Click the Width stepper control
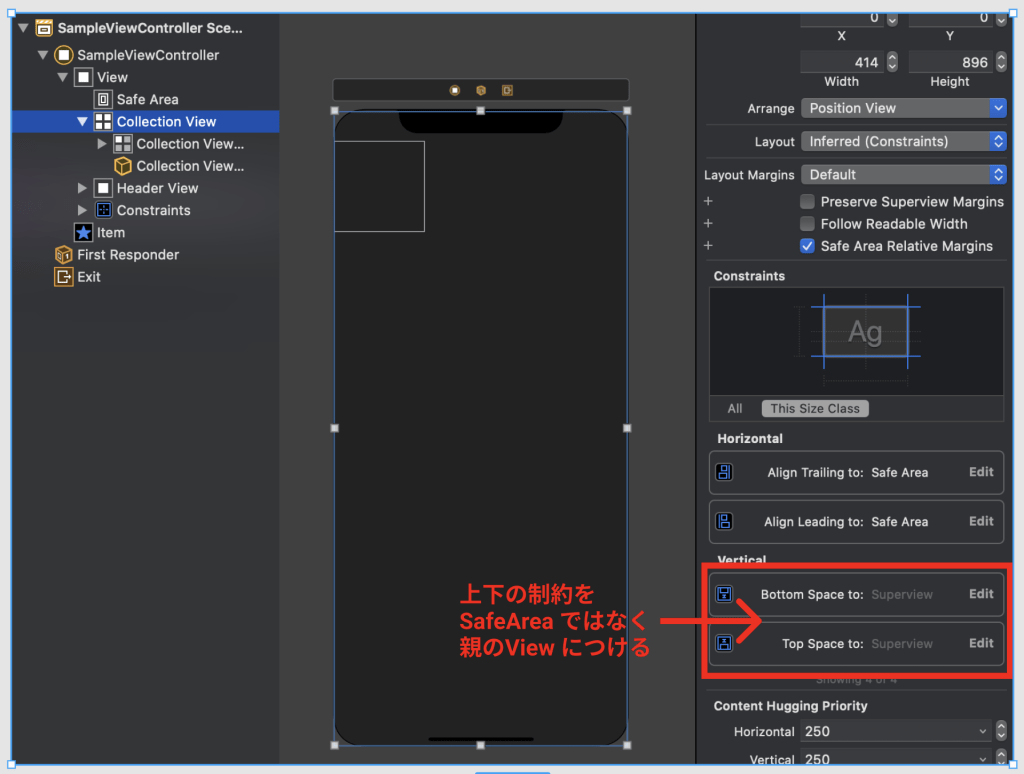Image resolution: width=1024 pixels, height=774 pixels. (892, 62)
